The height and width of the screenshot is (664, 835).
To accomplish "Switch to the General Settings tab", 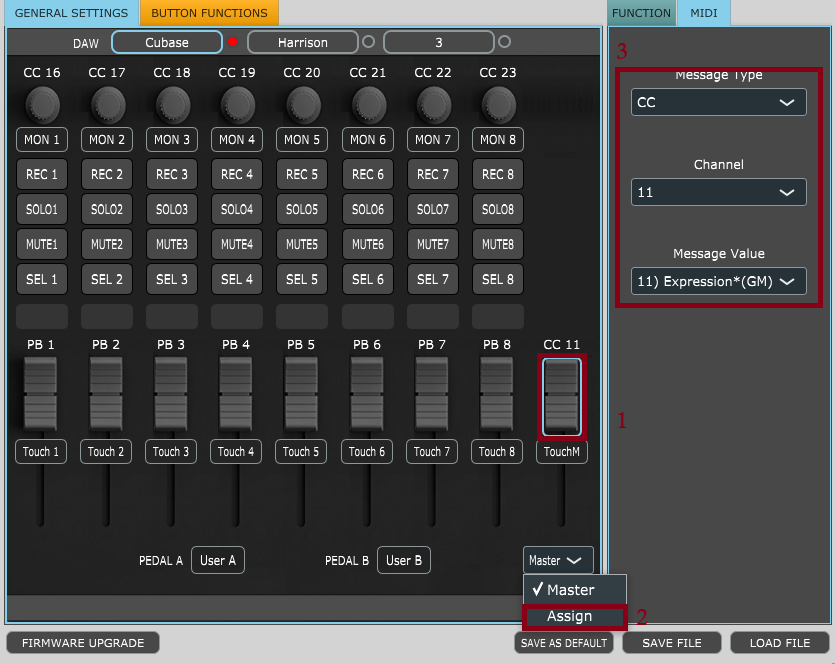I will click(x=71, y=13).
